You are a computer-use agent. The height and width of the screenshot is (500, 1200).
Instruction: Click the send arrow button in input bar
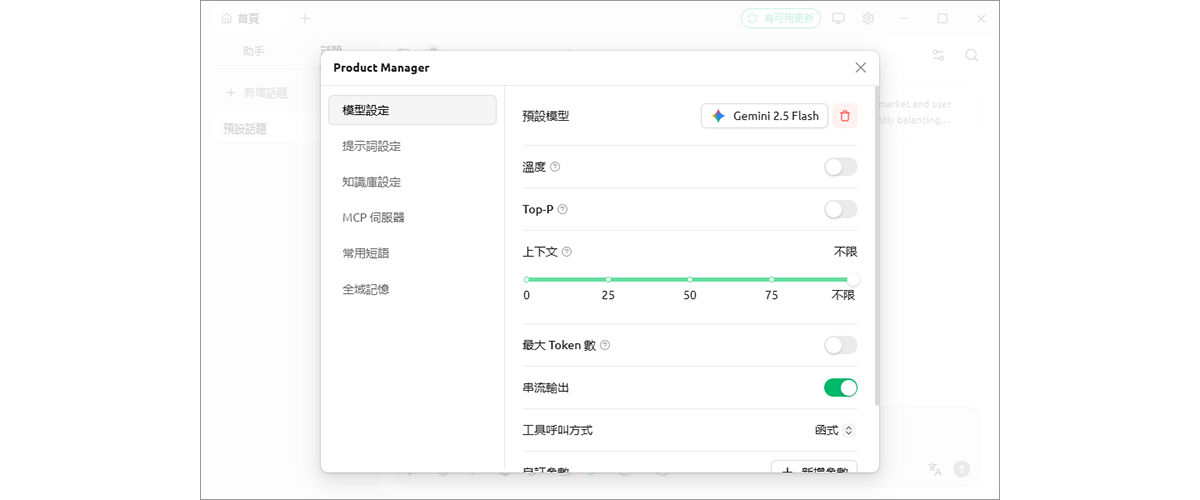pos(961,468)
